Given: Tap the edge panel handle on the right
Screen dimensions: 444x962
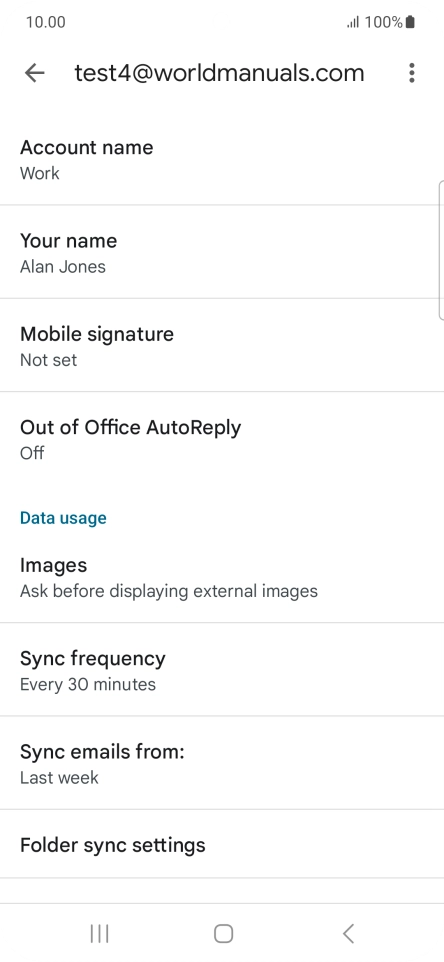Looking at the screenshot, I should [x=441, y=250].
